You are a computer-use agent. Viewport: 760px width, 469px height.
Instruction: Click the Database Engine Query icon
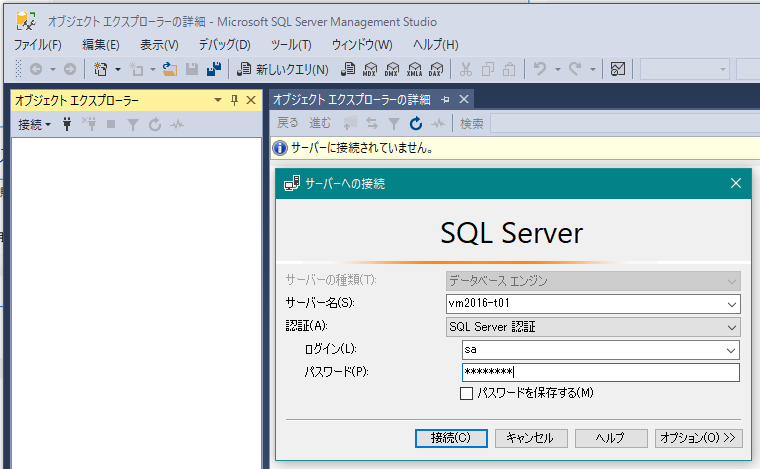pyautogui.click(x=348, y=69)
